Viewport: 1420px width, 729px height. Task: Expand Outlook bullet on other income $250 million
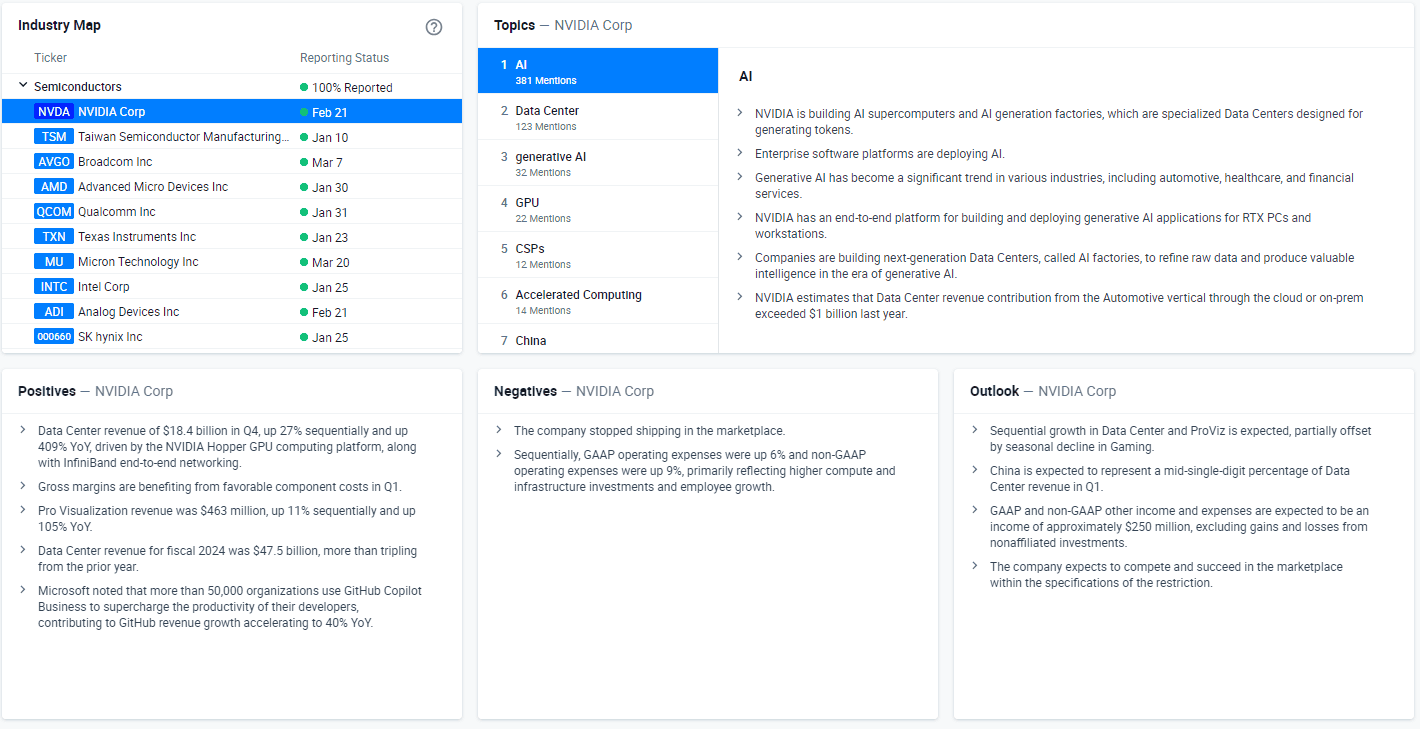pyautogui.click(x=975, y=510)
